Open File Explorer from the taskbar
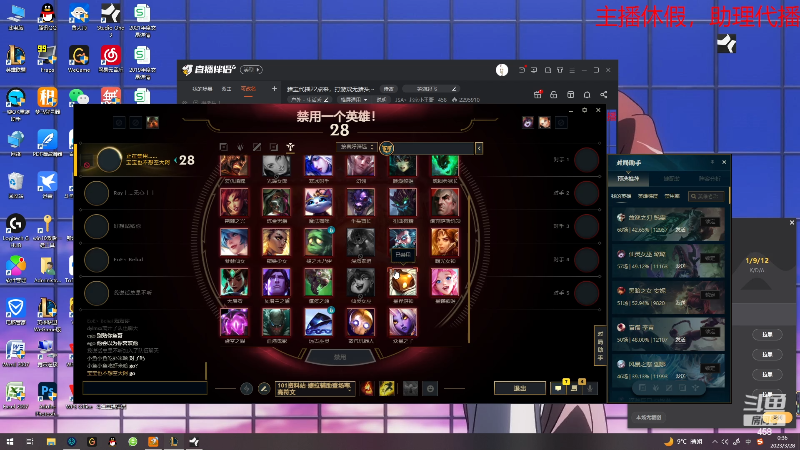 click(51, 442)
